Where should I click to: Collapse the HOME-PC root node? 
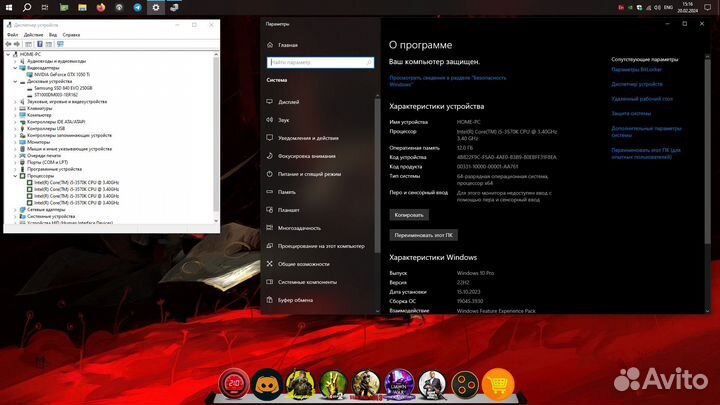(8, 54)
